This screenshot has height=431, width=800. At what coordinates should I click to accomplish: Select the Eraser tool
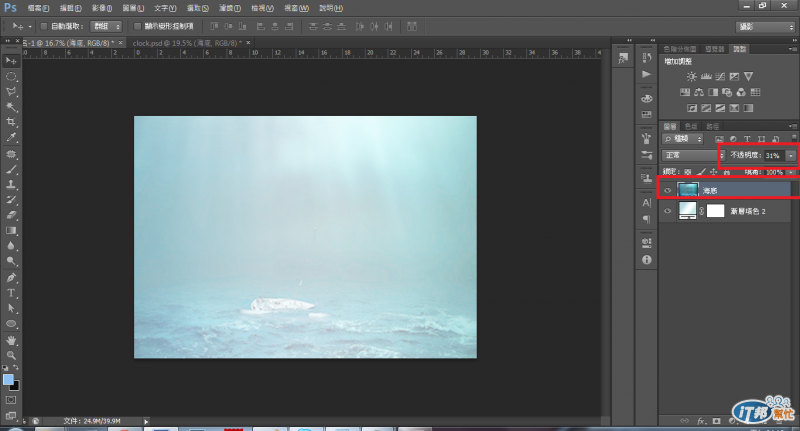[x=11, y=215]
